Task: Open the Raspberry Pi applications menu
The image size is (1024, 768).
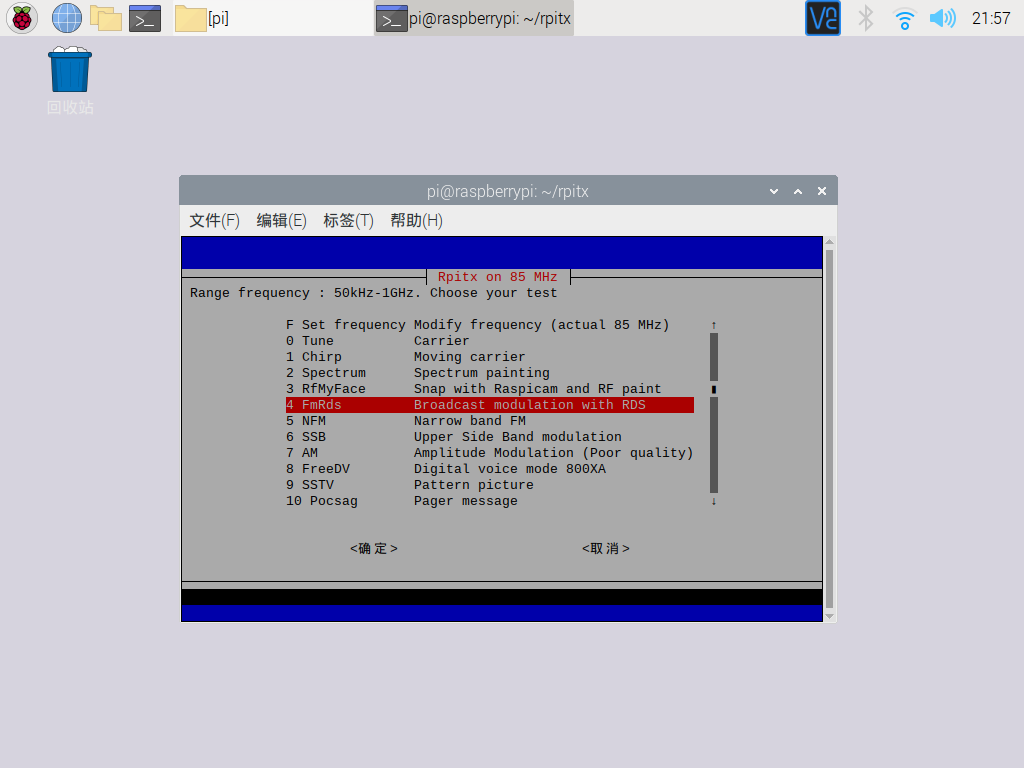Action: pyautogui.click(x=22, y=18)
